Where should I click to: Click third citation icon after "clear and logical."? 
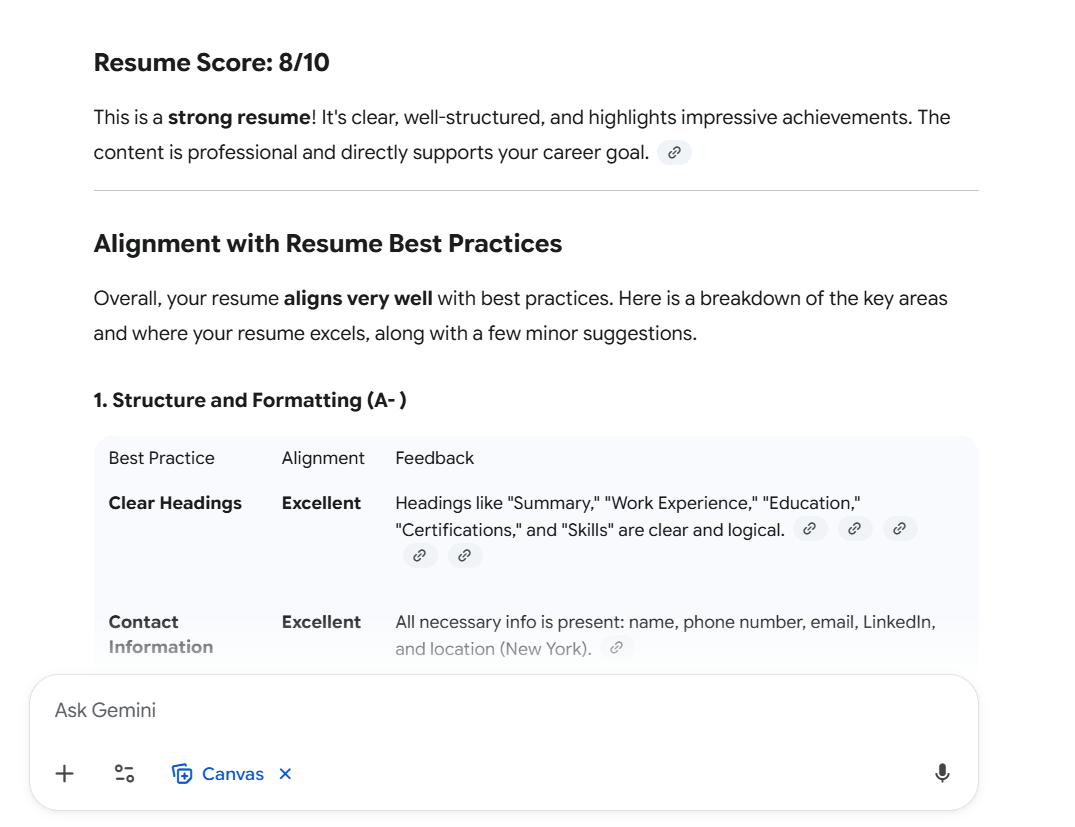[899, 529]
